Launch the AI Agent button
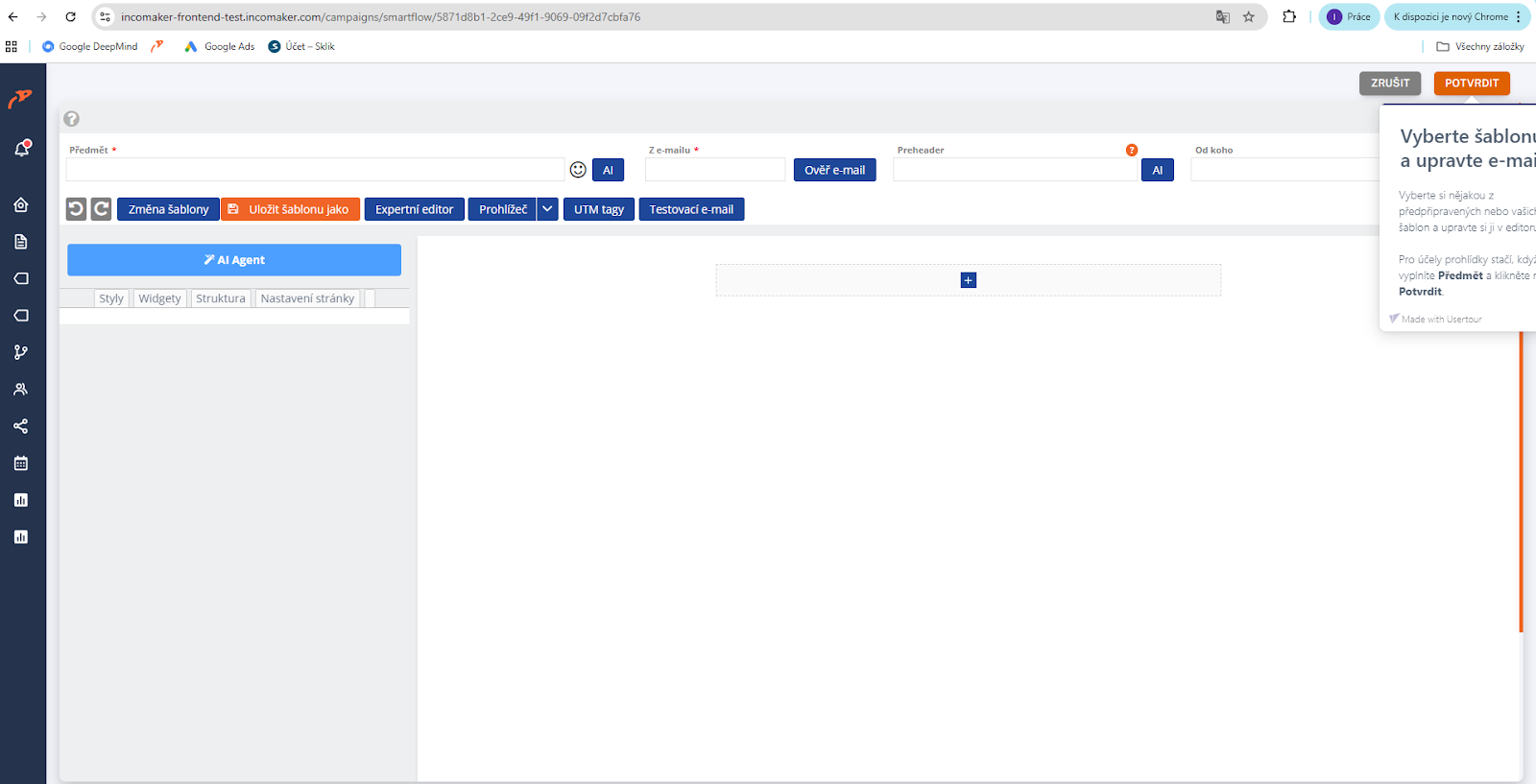 click(x=234, y=260)
